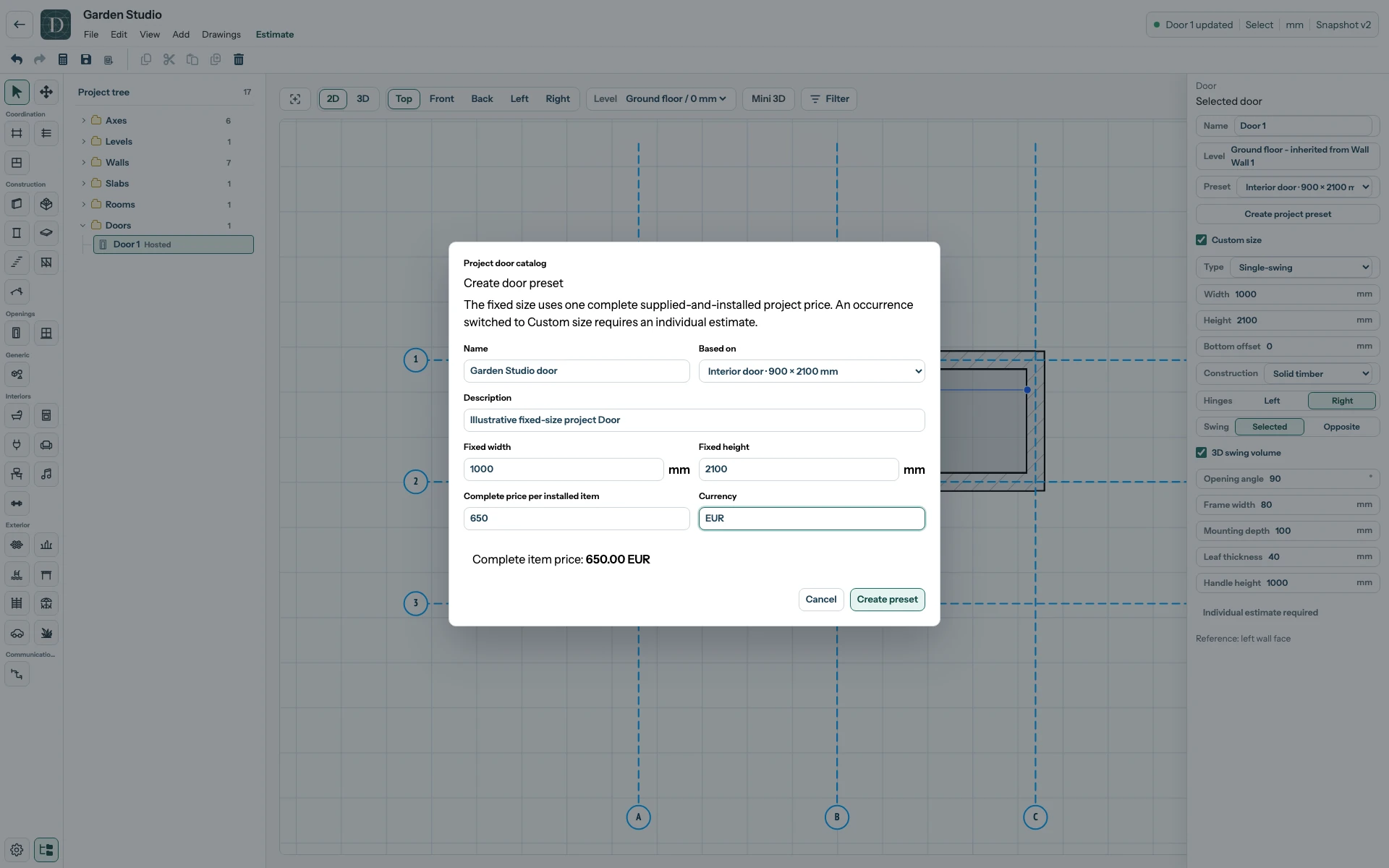This screenshot has height=868, width=1389.
Task: Set Hinges to Left
Action: tap(1272, 401)
